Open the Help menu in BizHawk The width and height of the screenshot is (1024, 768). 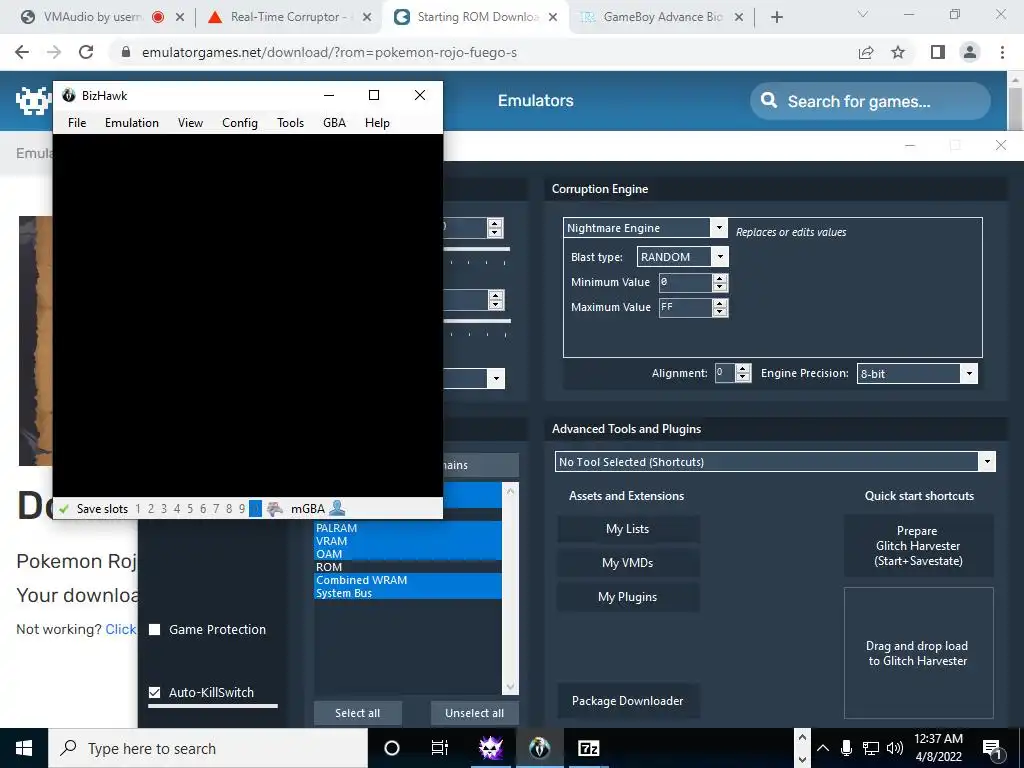pyautogui.click(x=377, y=123)
